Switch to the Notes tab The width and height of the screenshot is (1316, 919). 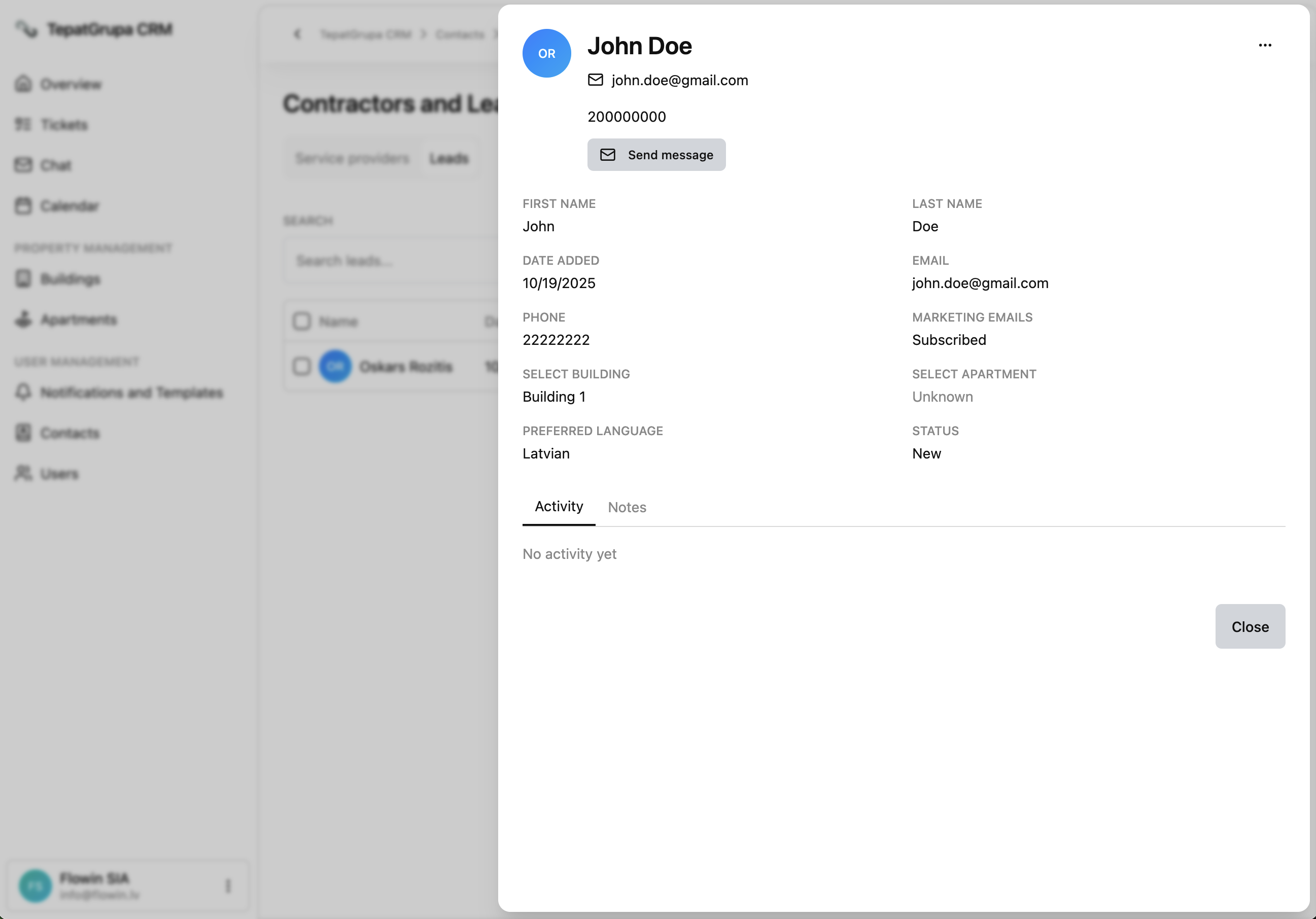pyautogui.click(x=627, y=507)
